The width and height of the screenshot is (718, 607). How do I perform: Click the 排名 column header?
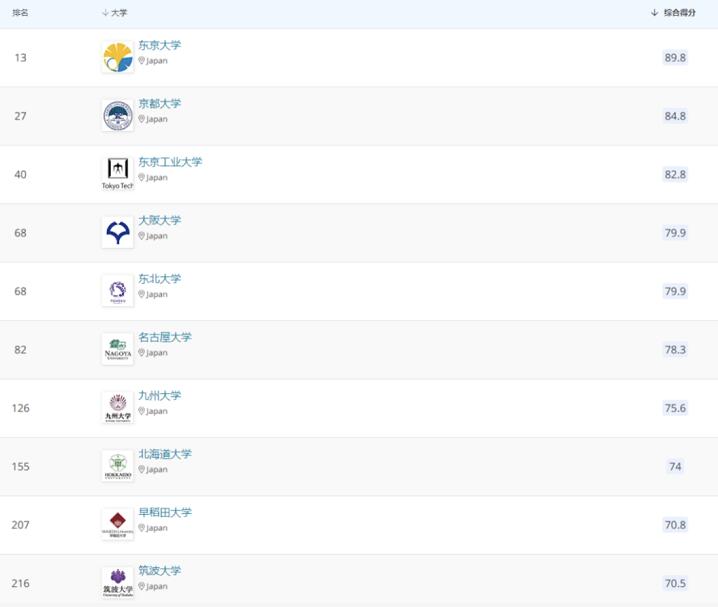coord(20,13)
